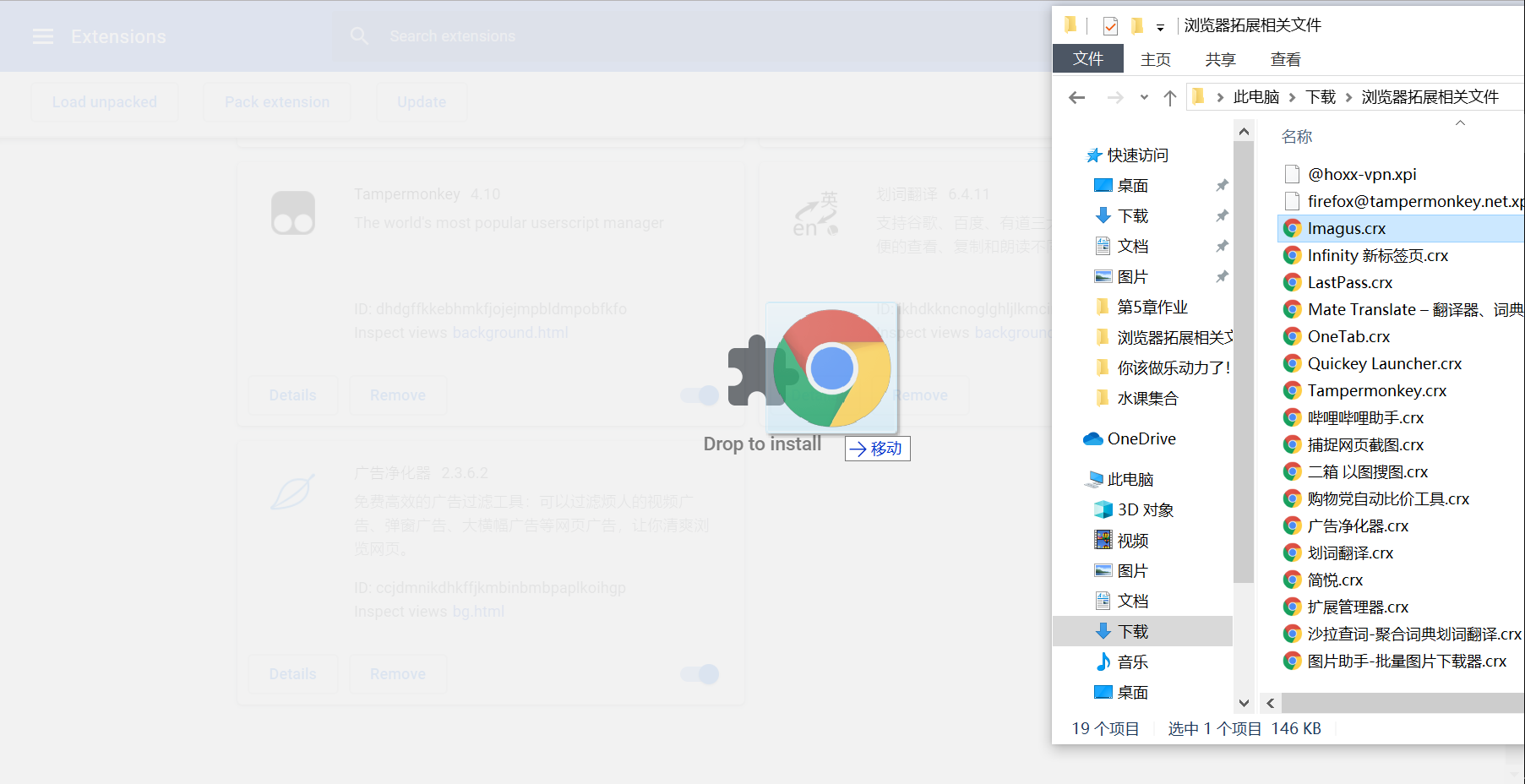The height and width of the screenshot is (784, 1525).
Task: Select 划词翻译.crx file
Action: click(x=1350, y=553)
